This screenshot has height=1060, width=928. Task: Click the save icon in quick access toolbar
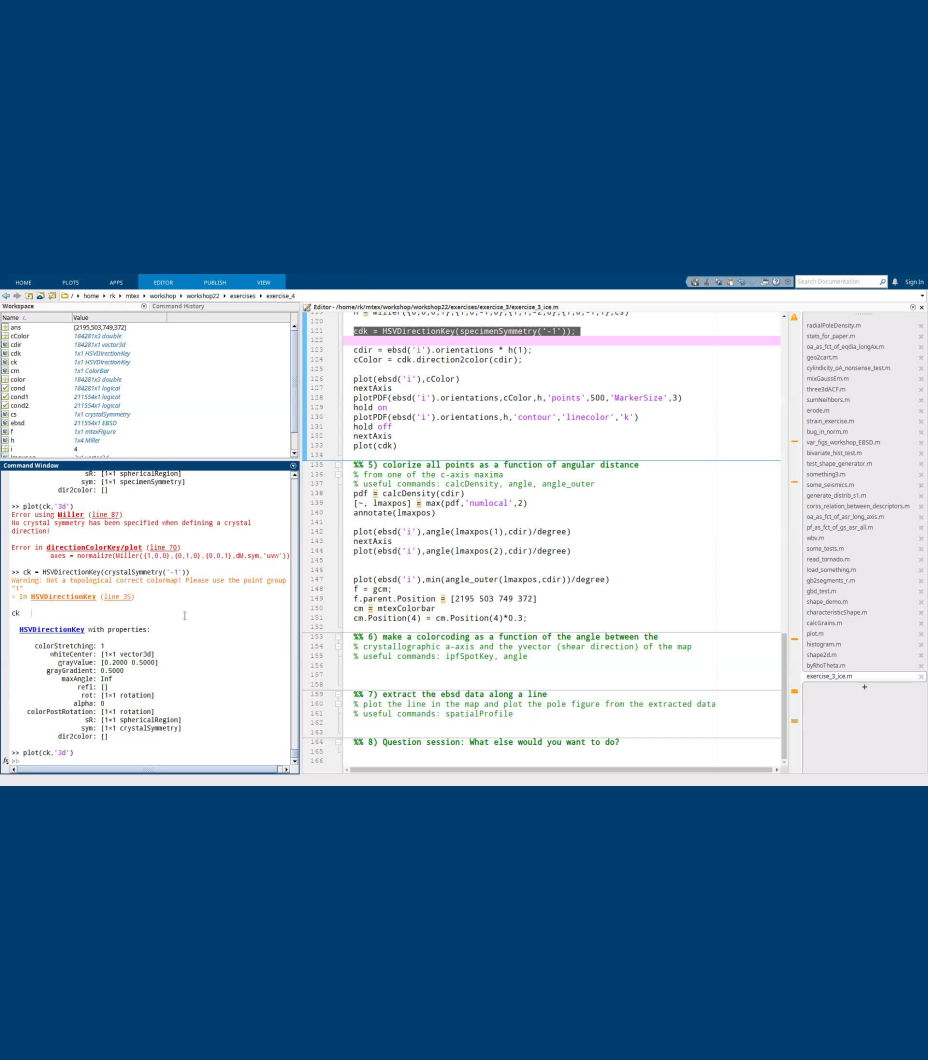695,282
